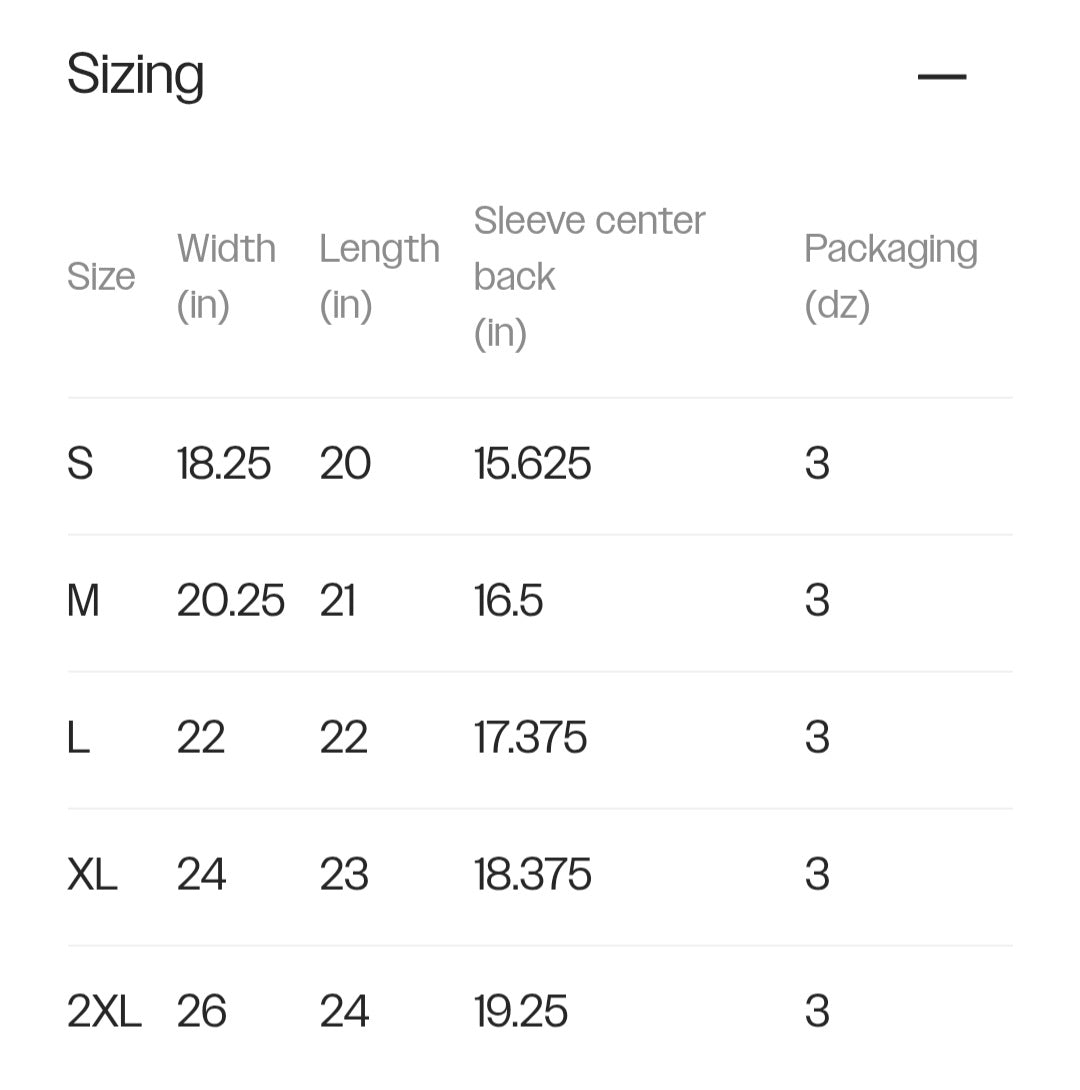Select the 16.5 sleeve measurement
This screenshot has width=1080, height=1090.
pyautogui.click(x=508, y=601)
